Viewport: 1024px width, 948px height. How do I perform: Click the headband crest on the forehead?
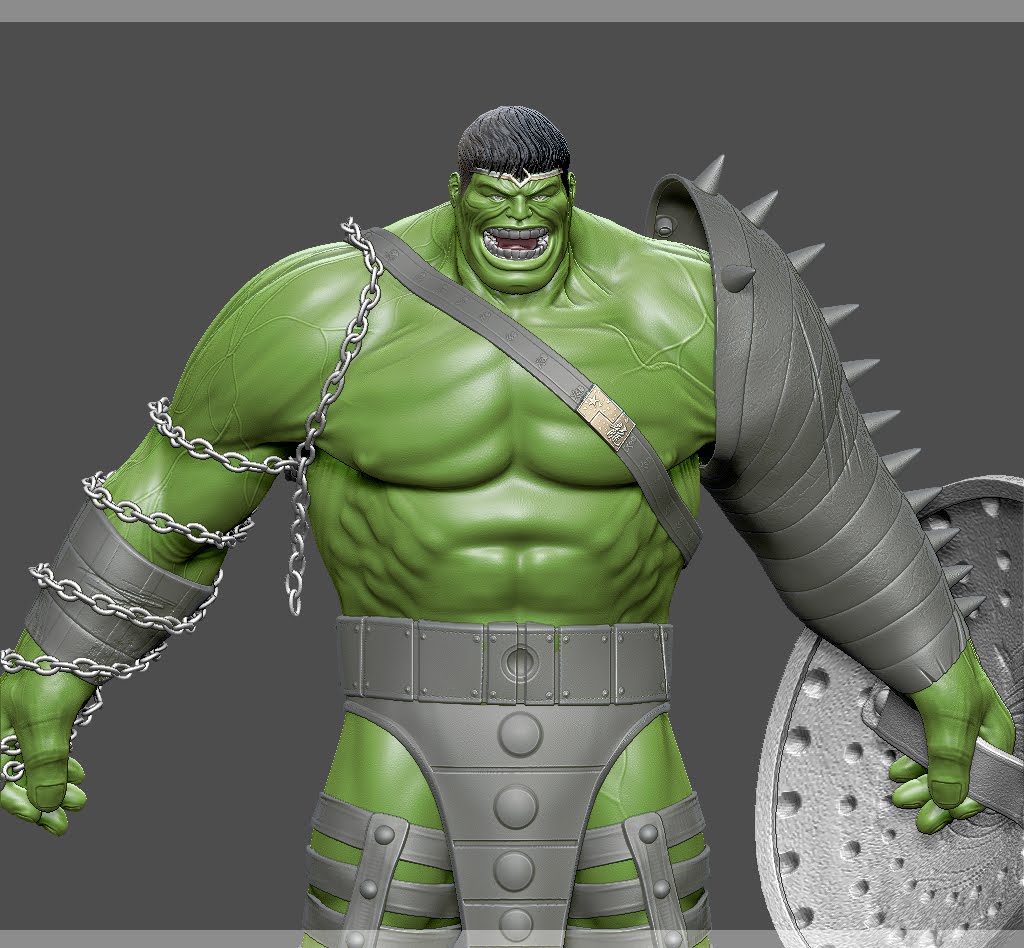[520, 177]
